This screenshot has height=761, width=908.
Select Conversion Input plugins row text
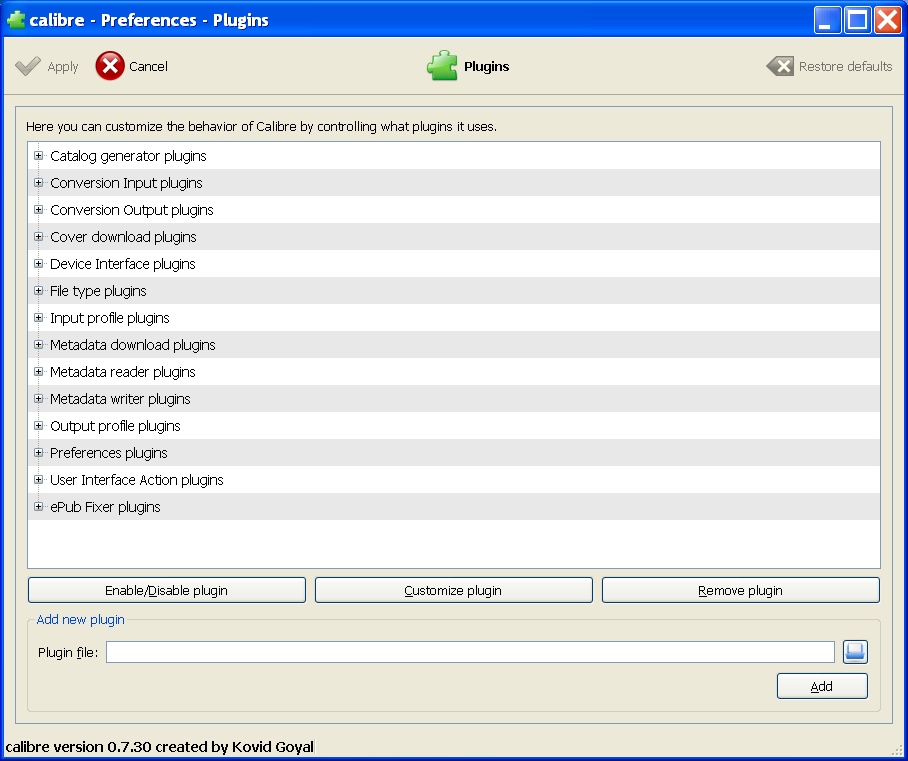coord(126,183)
